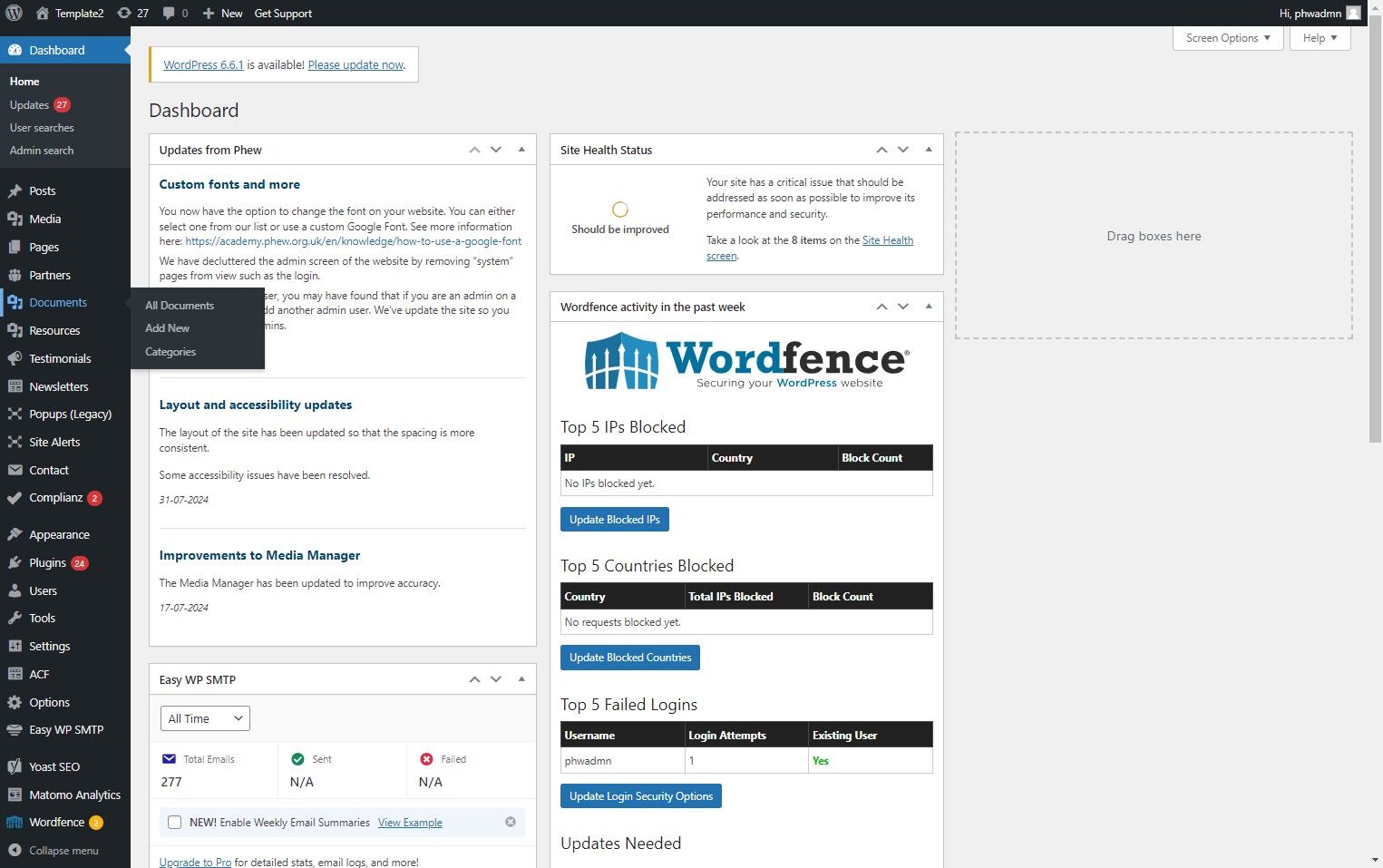Click Update Blocked Countries button
1383x868 pixels.
tap(630, 658)
